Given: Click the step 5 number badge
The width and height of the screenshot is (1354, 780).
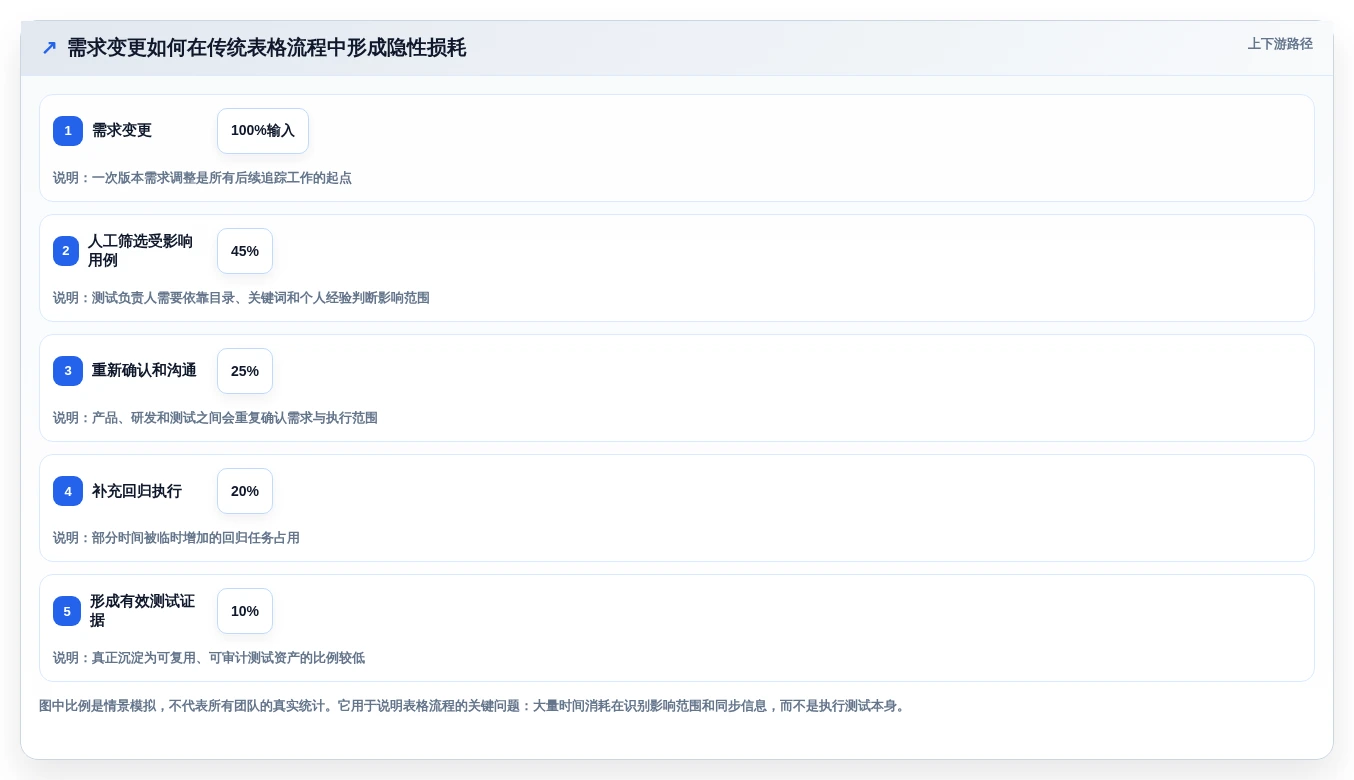Looking at the screenshot, I should click(67, 611).
